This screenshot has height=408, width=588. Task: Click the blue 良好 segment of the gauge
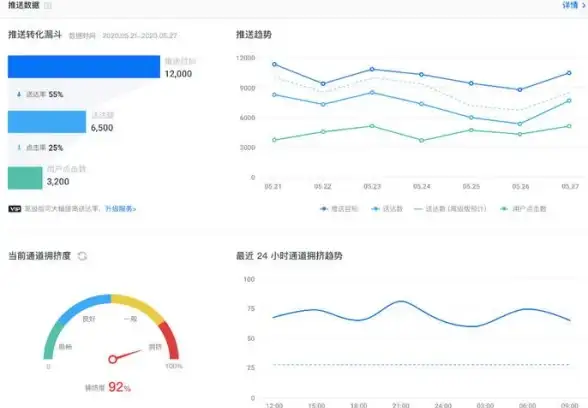click(x=84, y=307)
